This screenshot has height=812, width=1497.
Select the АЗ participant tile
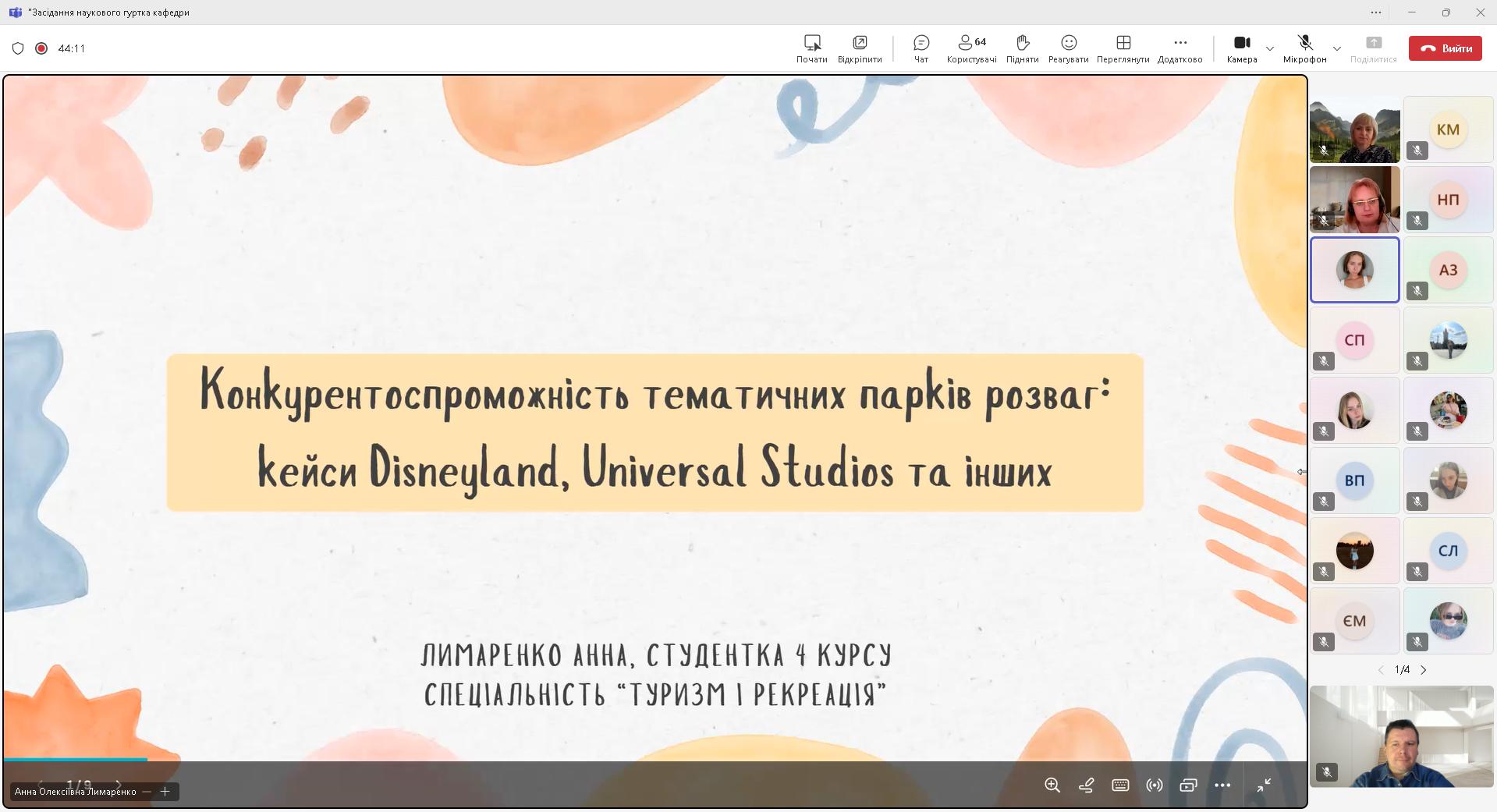1448,270
